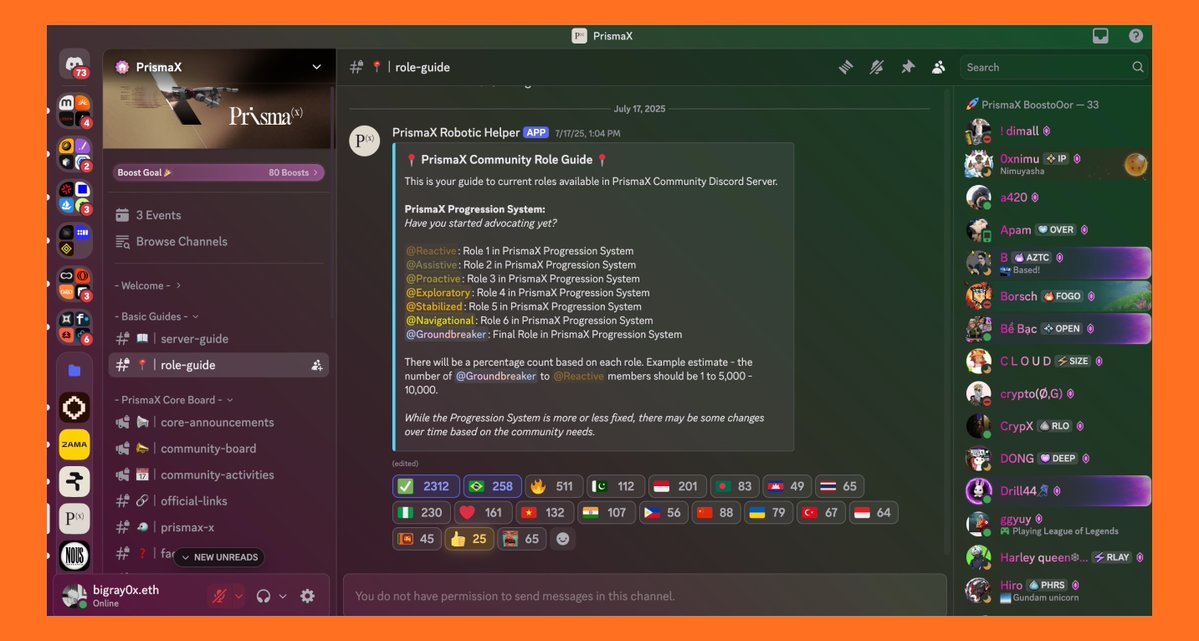Image resolution: width=1199 pixels, height=641 pixels.
Task: Open microphone options dropdown arrow
Action: tap(239, 596)
